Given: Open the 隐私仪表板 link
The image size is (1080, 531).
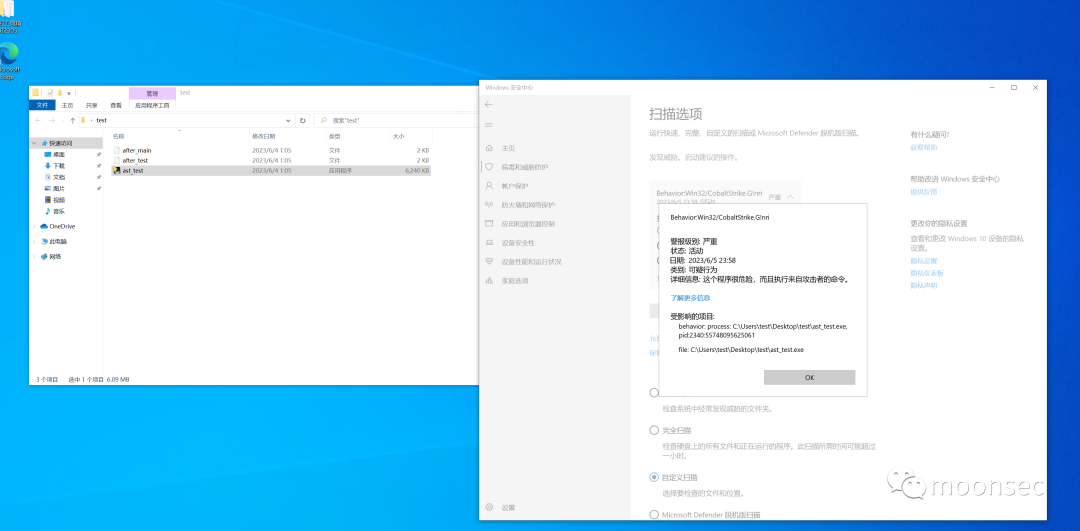Looking at the screenshot, I should [x=927, y=273].
